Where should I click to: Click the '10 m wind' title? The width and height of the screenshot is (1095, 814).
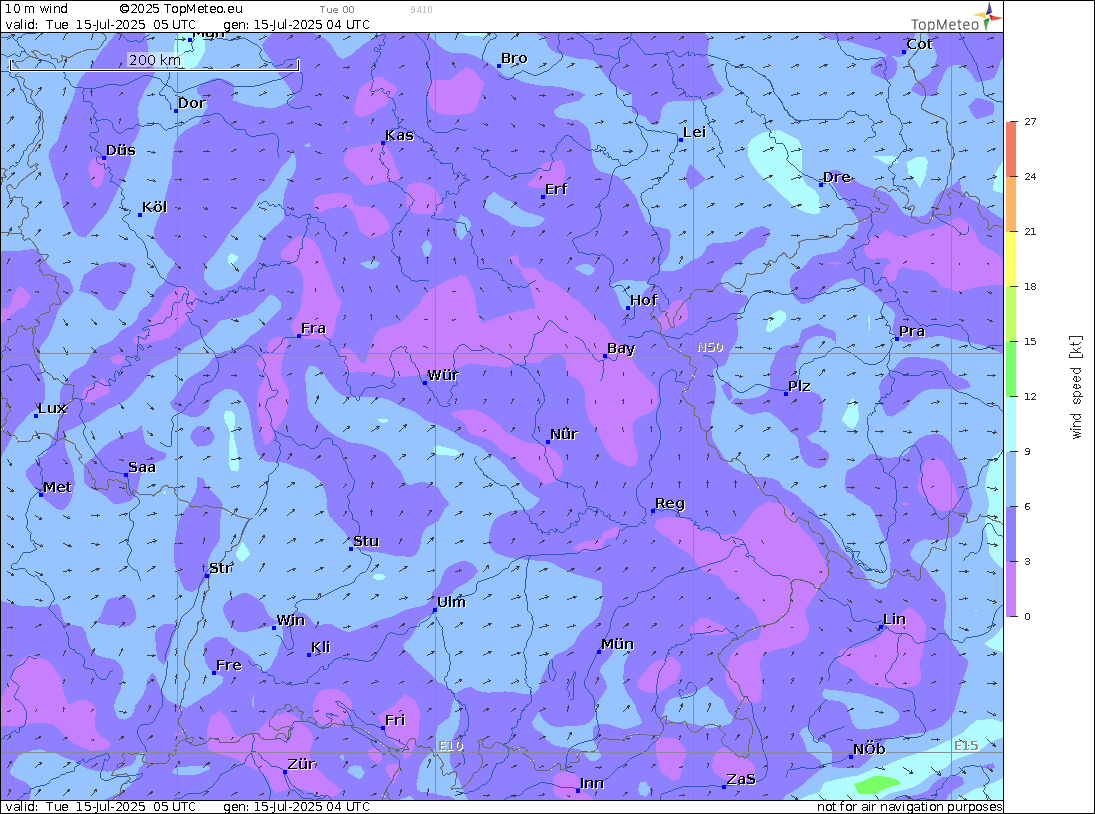[x=36, y=9]
